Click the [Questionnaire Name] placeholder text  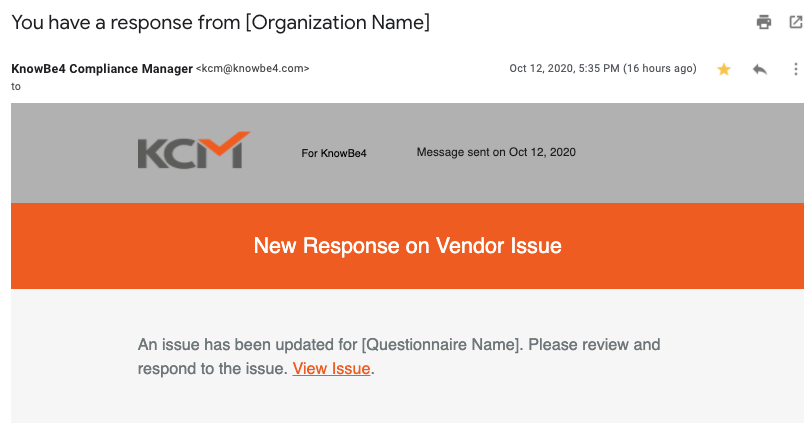pos(442,344)
